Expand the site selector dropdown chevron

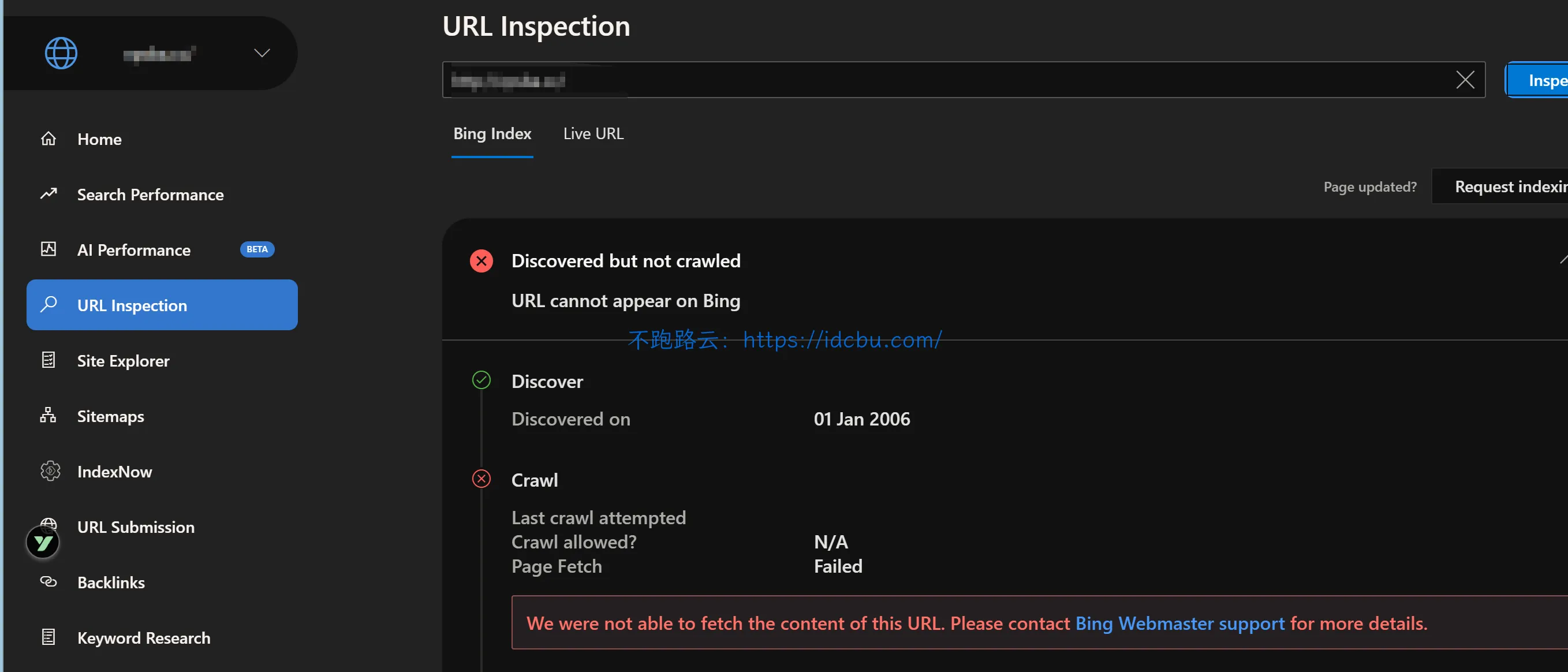coord(262,53)
